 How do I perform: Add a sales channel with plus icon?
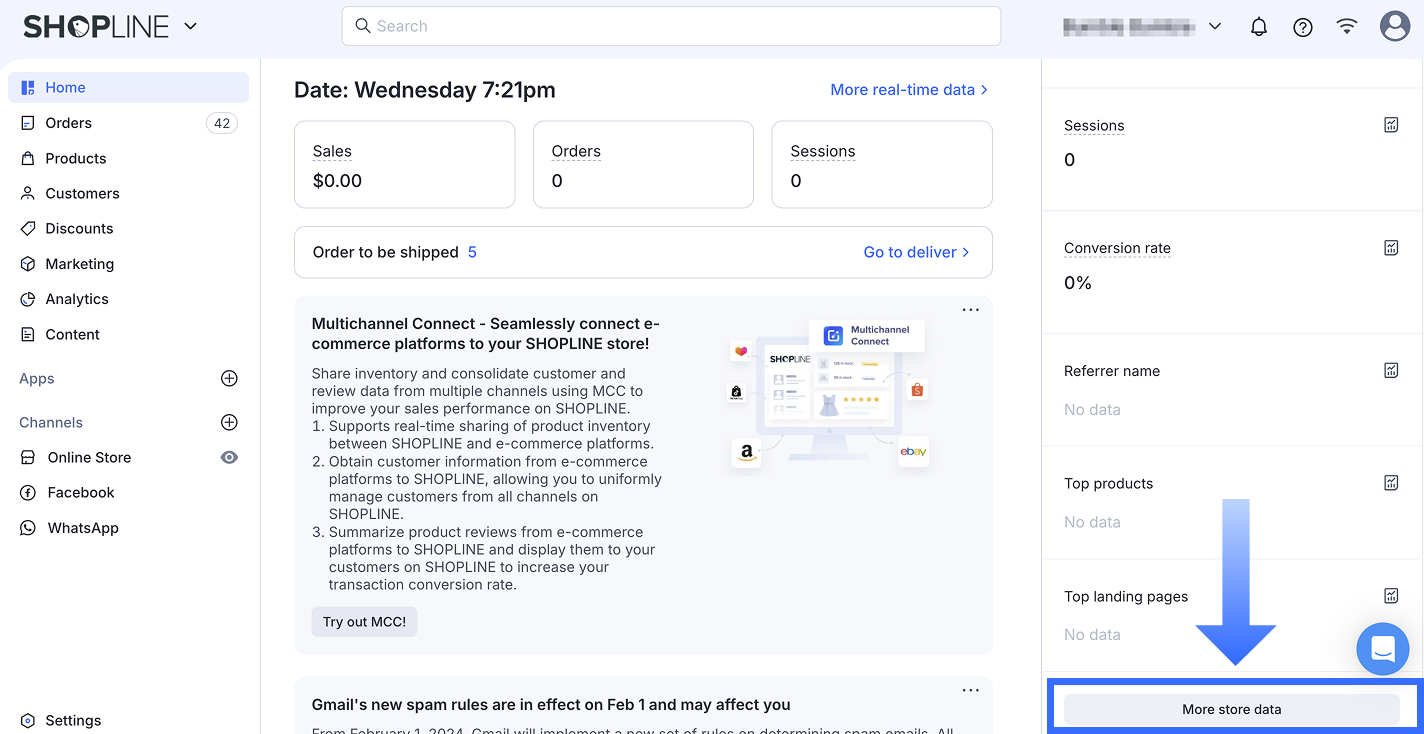(x=229, y=422)
